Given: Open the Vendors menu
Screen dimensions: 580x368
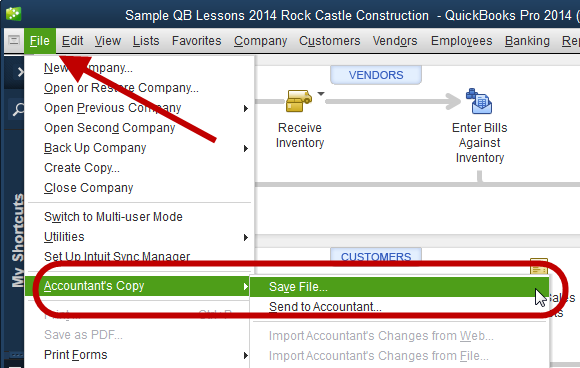Looking at the screenshot, I should (395, 41).
